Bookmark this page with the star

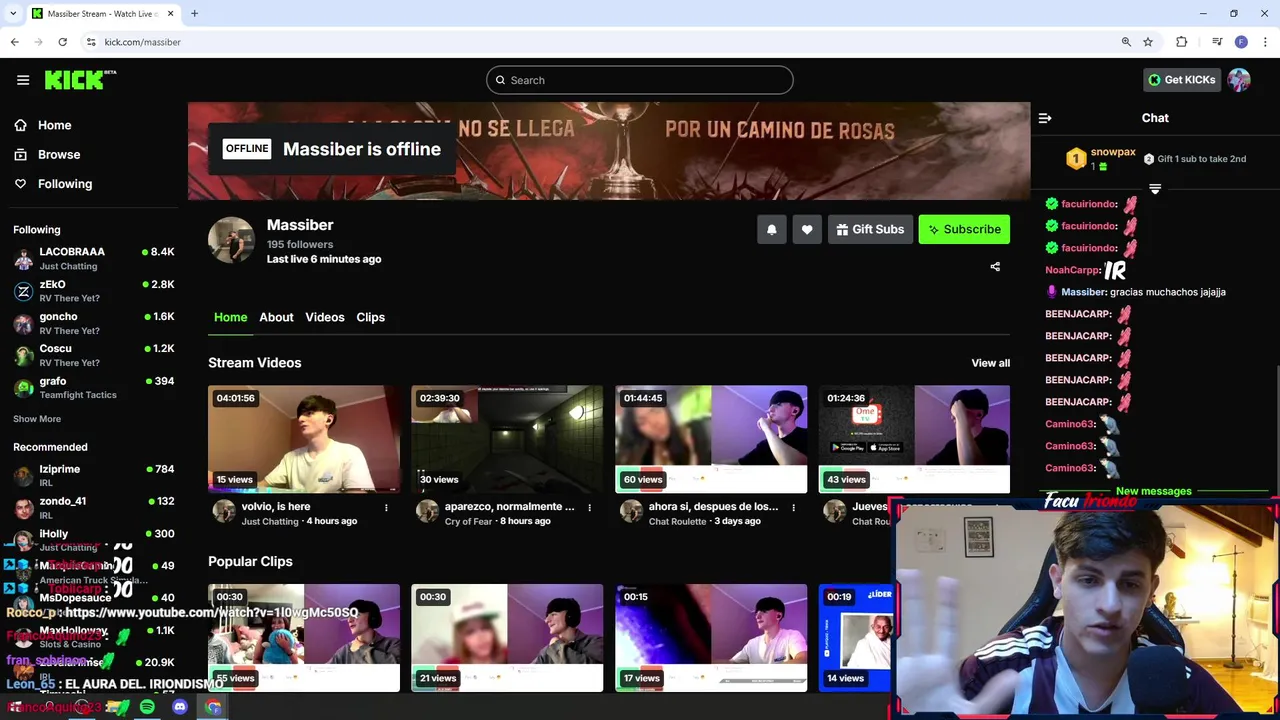[x=1148, y=42]
